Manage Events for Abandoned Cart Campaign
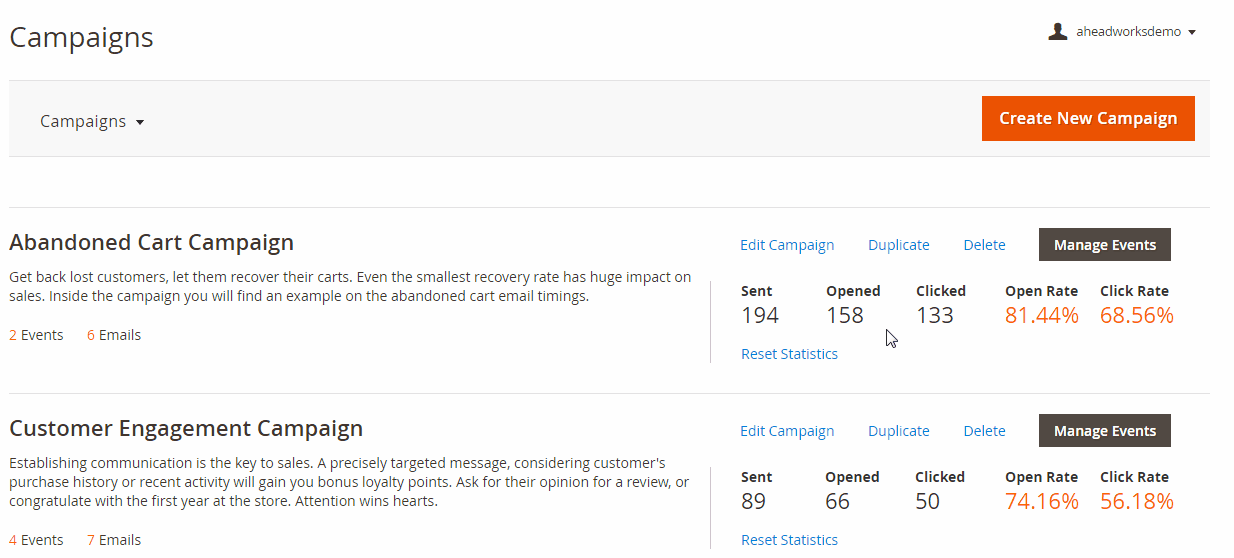The image size is (1234, 558). click(x=1105, y=245)
